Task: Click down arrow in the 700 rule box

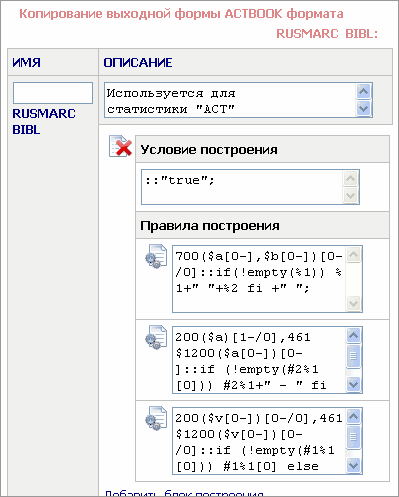Action: click(353, 303)
